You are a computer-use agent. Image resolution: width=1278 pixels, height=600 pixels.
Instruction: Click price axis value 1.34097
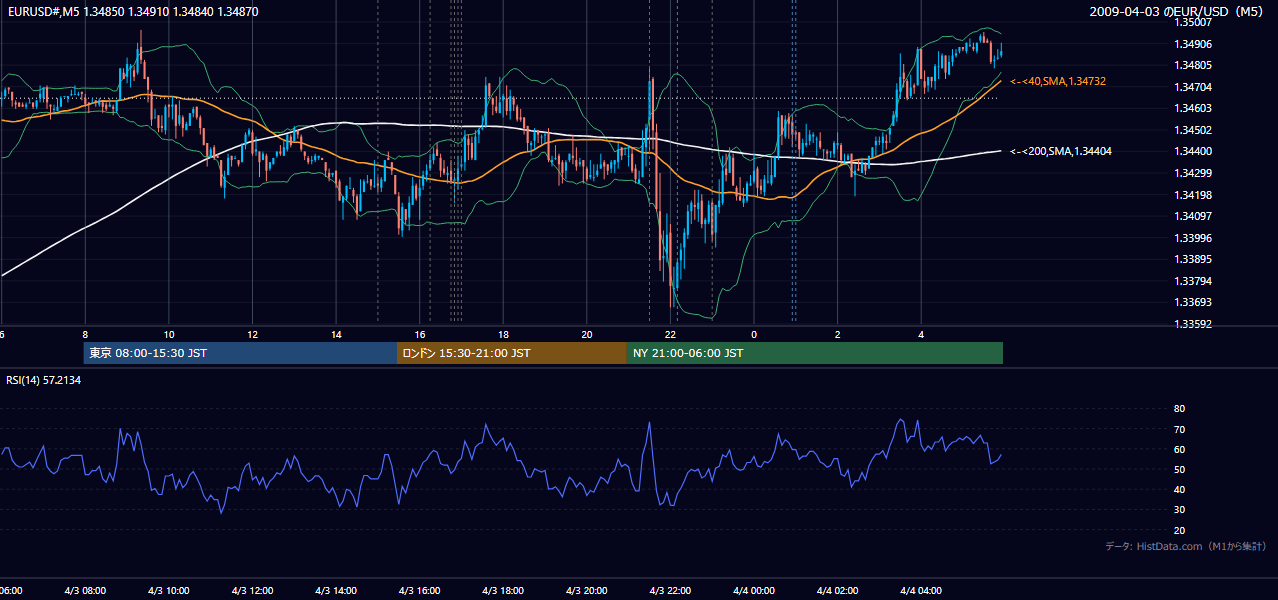point(1193,216)
